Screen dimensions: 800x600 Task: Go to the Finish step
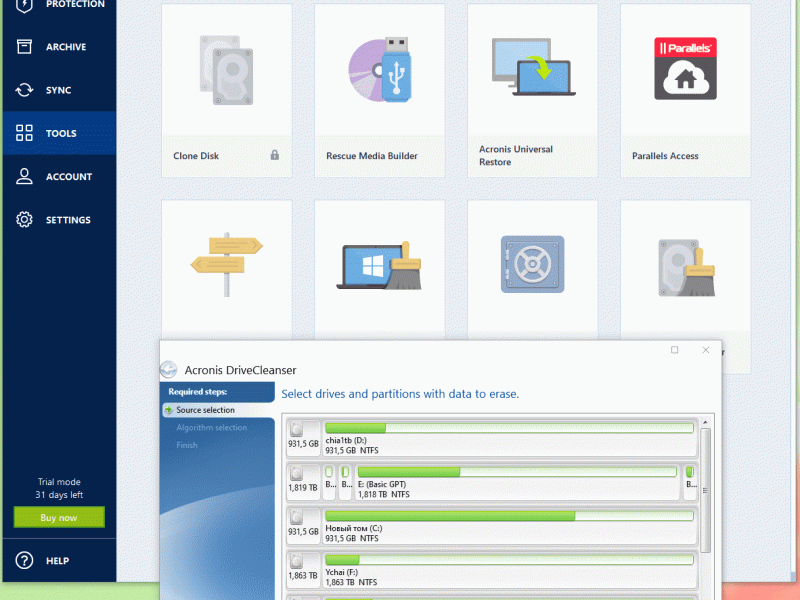click(x=187, y=445)
